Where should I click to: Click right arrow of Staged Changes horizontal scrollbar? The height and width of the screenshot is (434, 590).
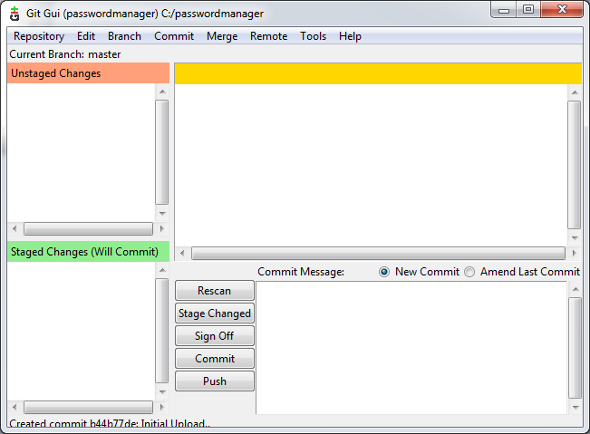click(162, 407)
